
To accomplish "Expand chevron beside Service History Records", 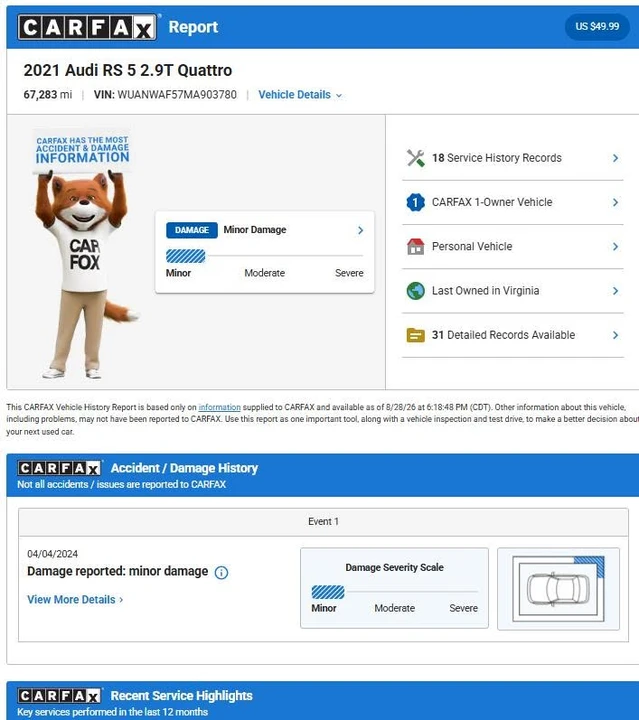I will pos(615,158).
